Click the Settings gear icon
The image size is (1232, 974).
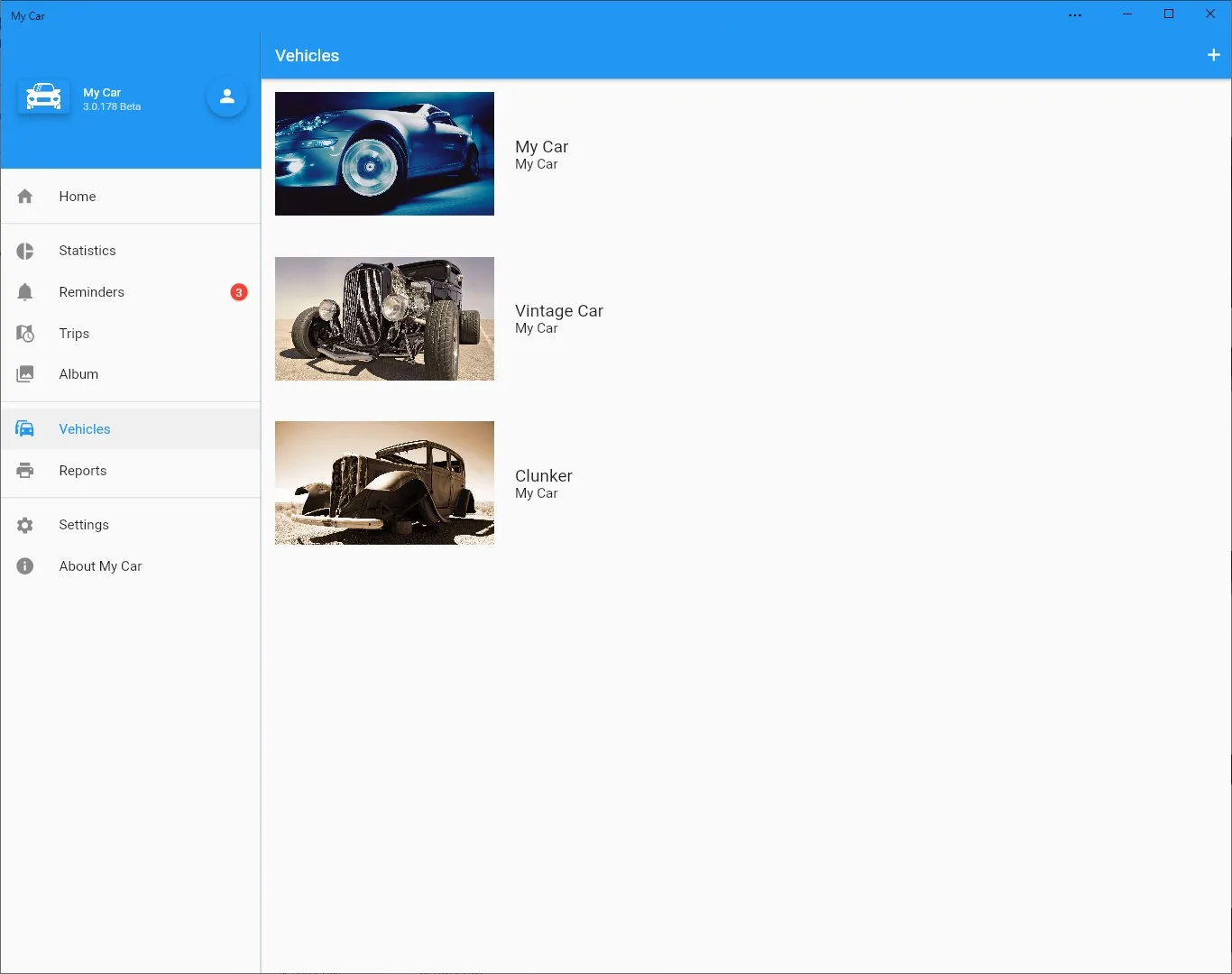(25, 525)
